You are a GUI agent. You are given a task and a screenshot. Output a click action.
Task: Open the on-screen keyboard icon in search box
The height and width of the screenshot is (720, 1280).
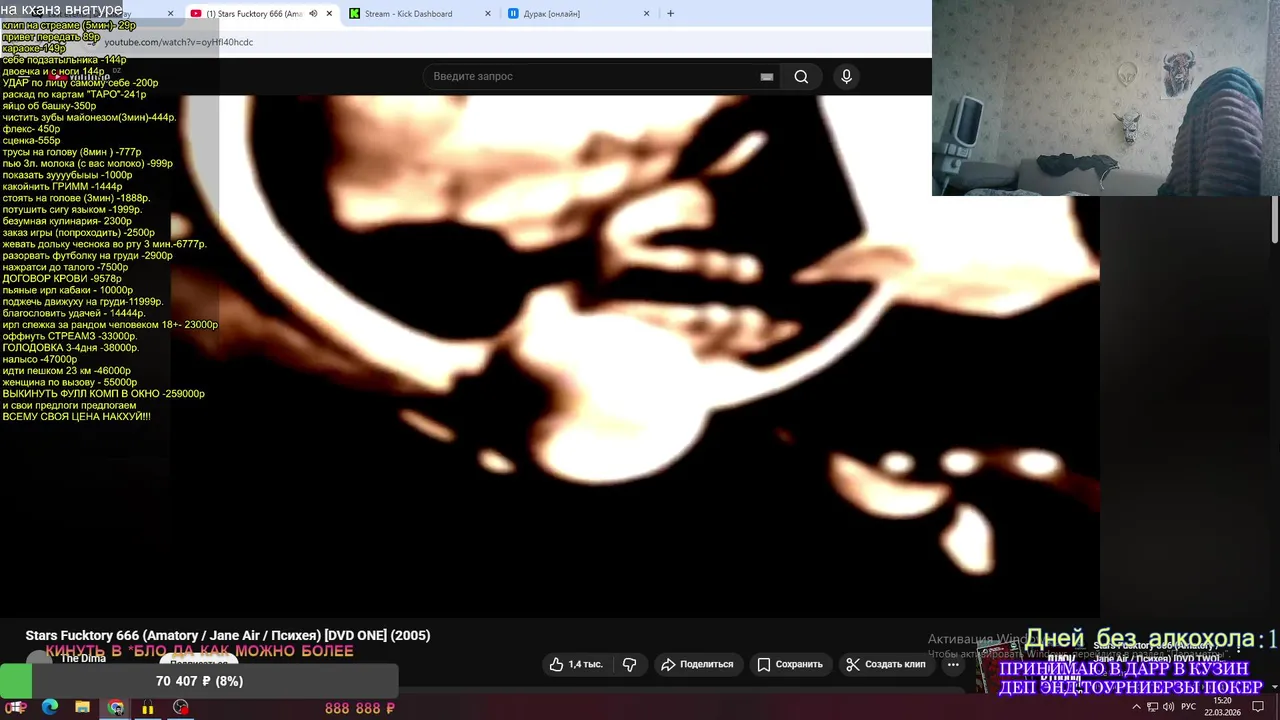point(767,76)
